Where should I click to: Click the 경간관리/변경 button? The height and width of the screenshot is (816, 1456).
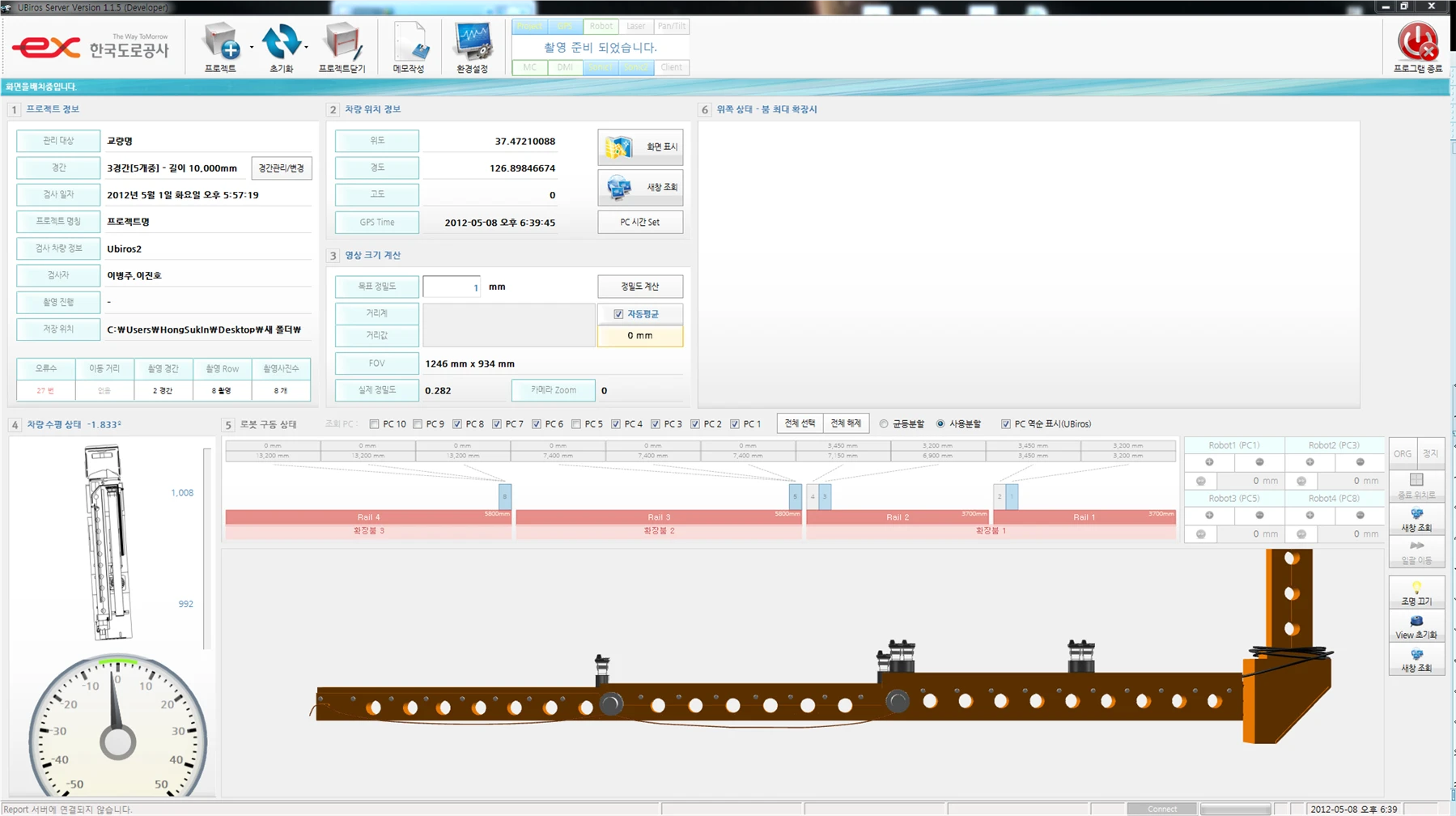281,168
